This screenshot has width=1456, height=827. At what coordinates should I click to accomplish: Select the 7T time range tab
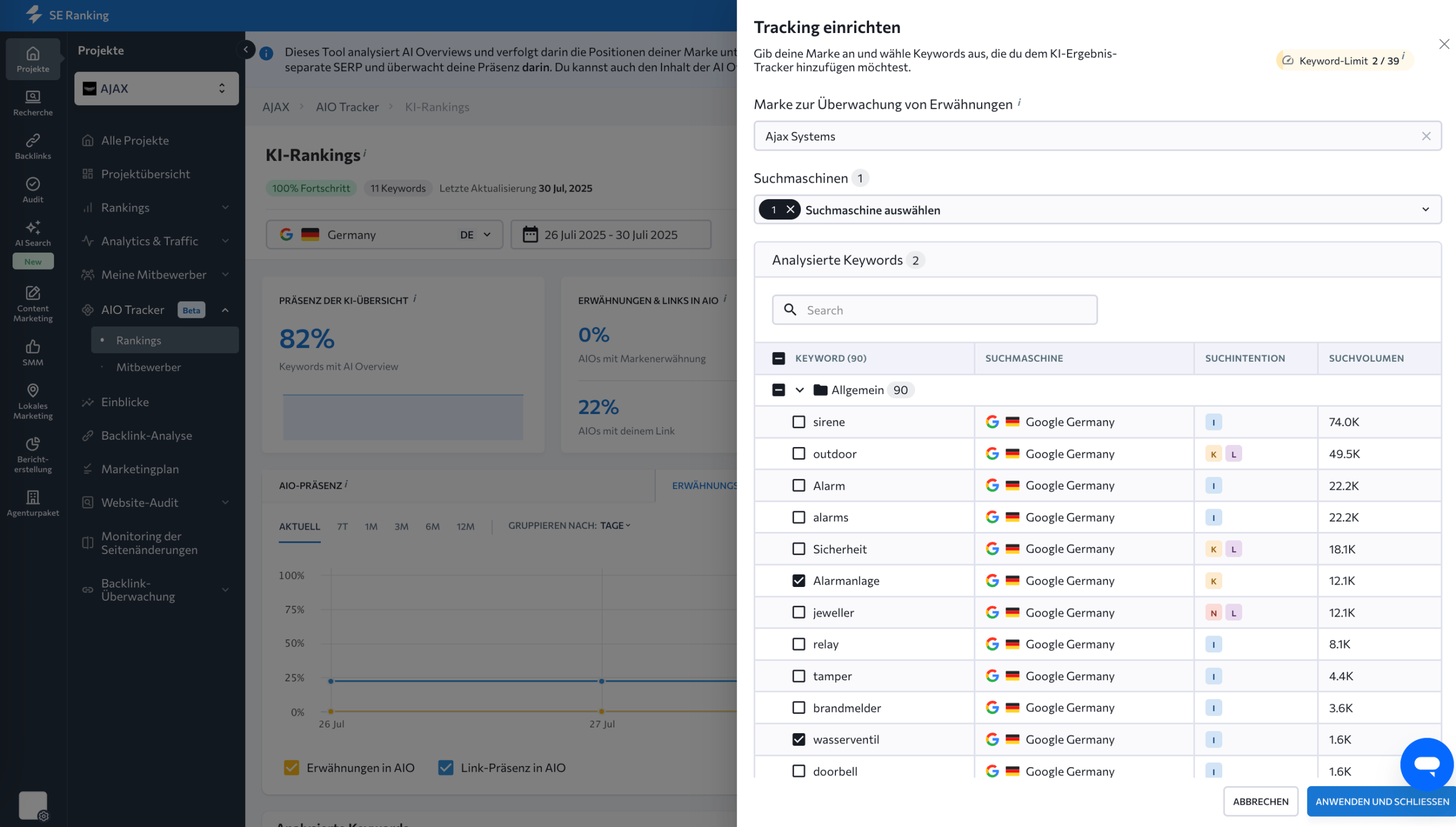click(x=342, y=527)
